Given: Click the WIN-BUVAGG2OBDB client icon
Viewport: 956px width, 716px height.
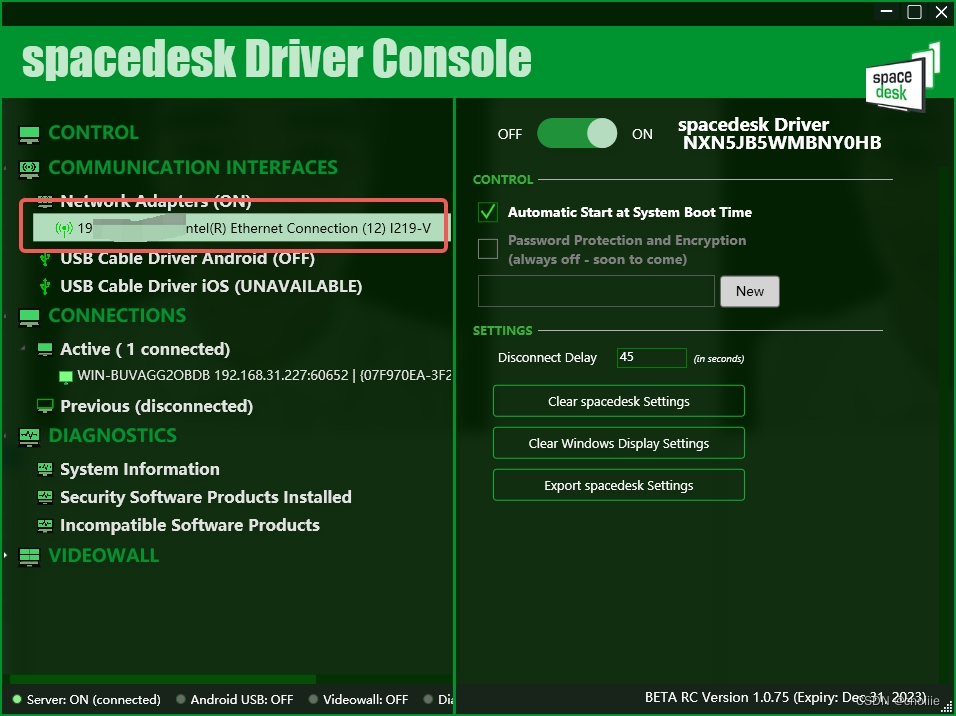Looking at the screenshot, I should (65, 377).
